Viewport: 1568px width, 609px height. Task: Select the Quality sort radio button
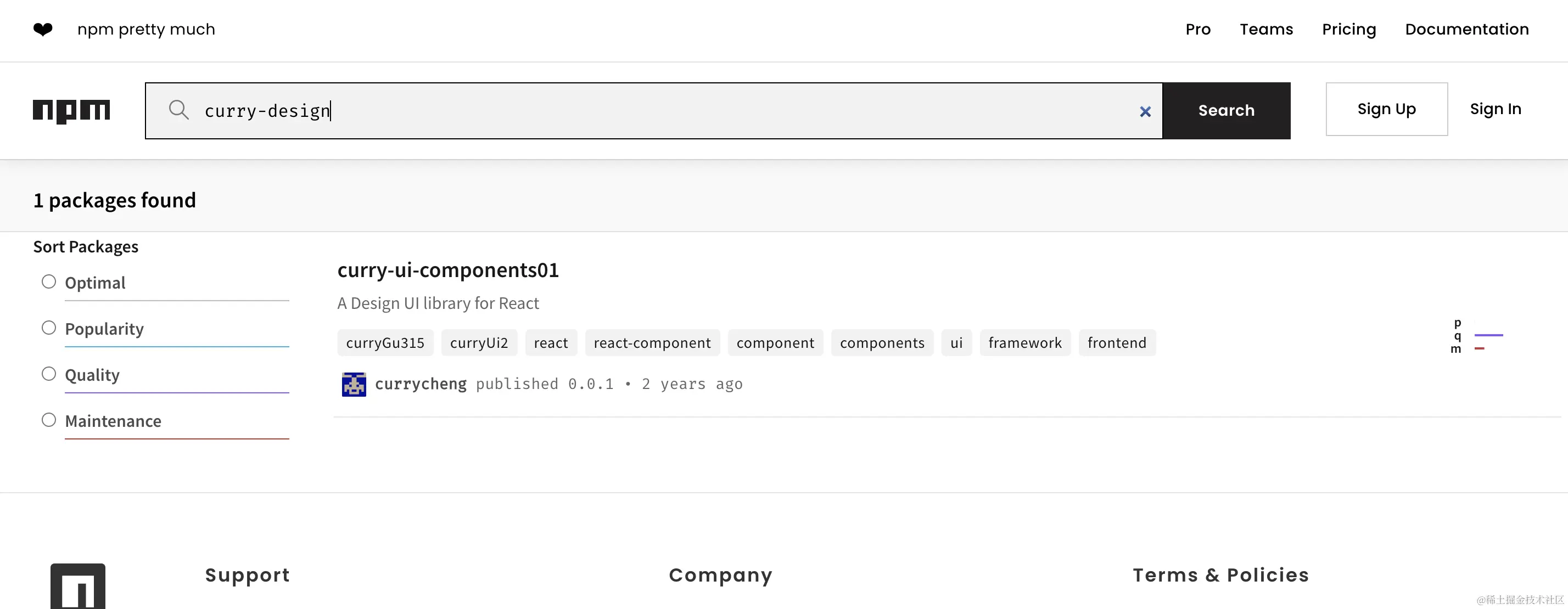49,374
